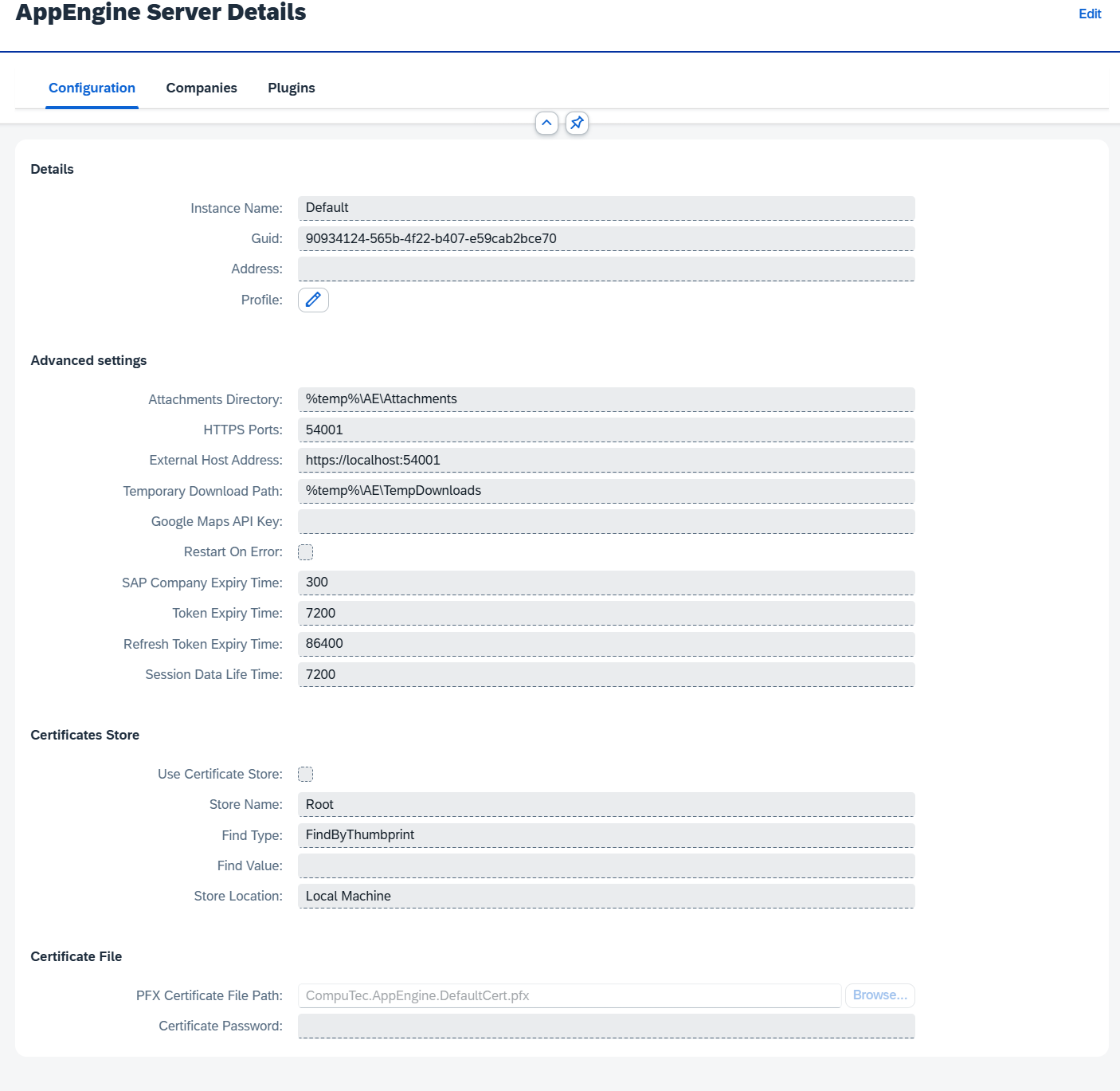The width and height of the screenshot is (1120, 1091).
Task: Click the empty Address field
Action: click(x=605, y=269)
